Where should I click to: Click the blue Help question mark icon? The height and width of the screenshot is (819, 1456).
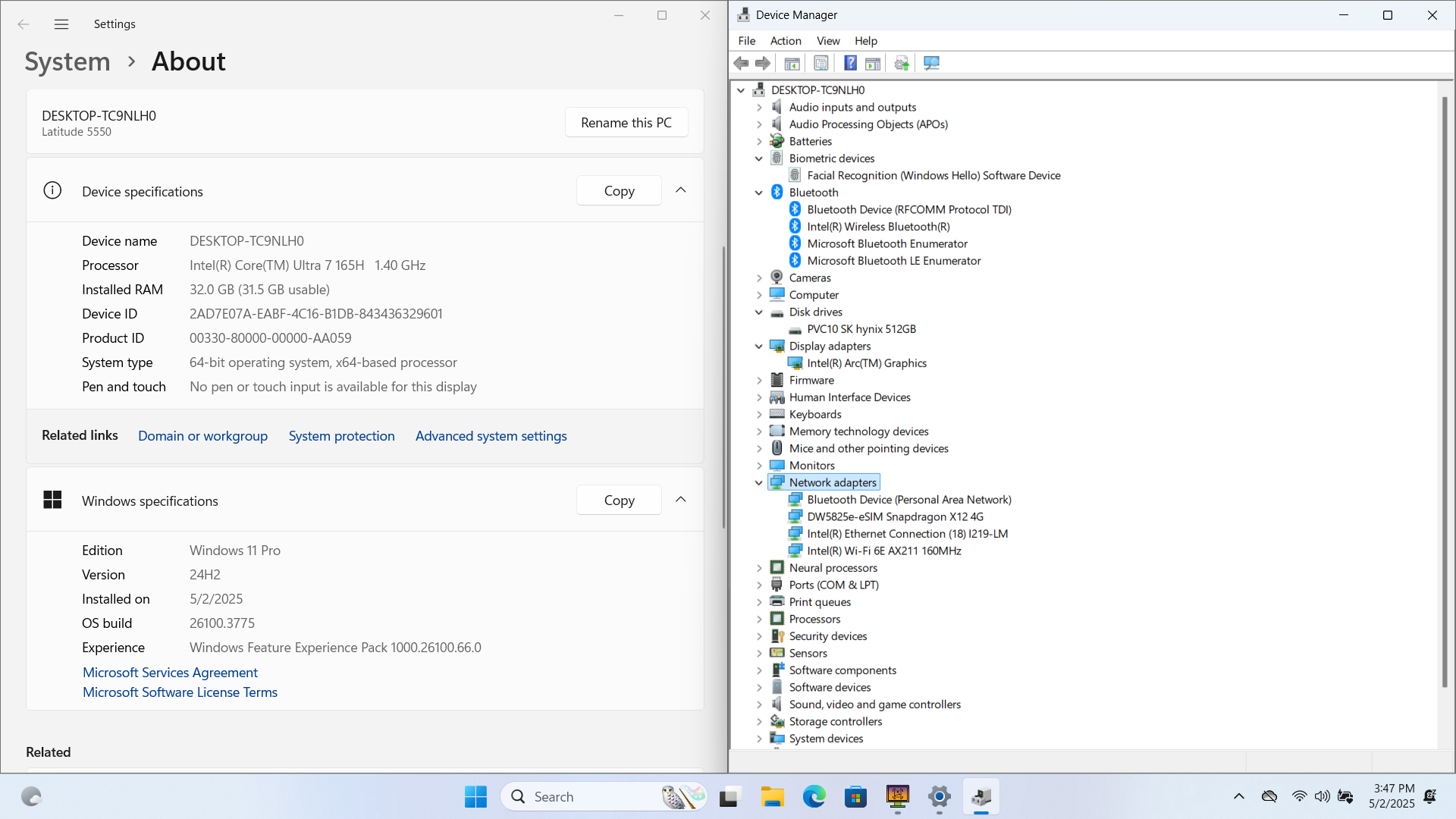tap(850, 64)
